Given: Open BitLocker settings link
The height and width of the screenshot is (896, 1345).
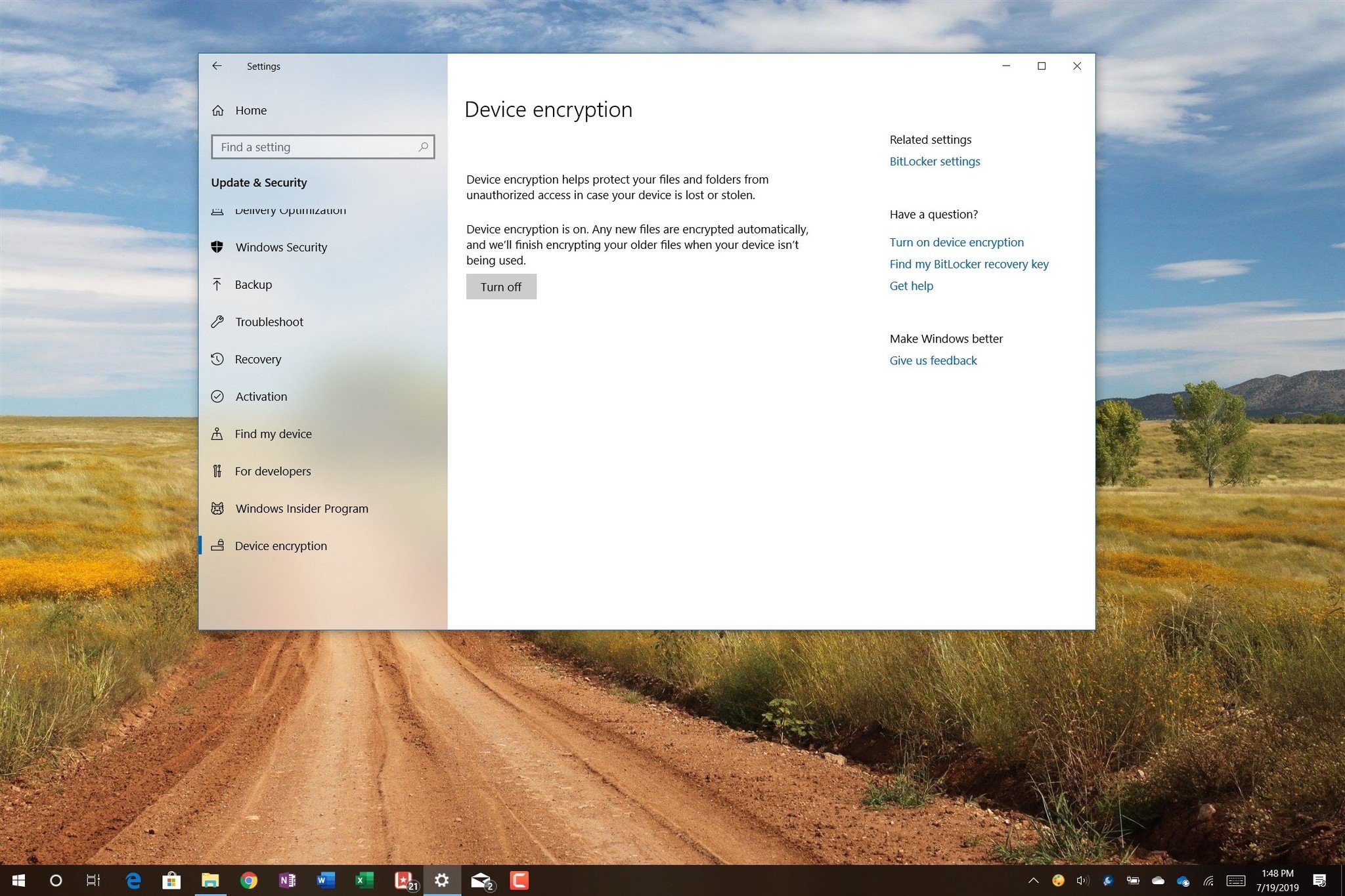Looking at the screenshot, I should [933, 161].
